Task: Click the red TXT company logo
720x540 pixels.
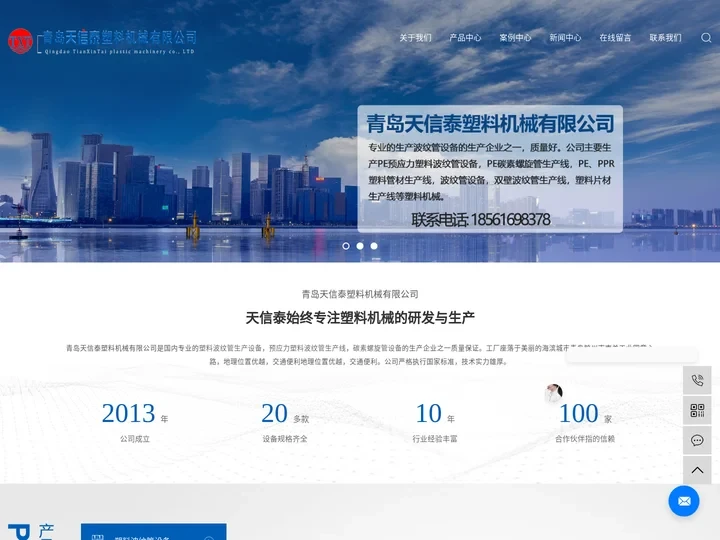Action: pyautogui.click(x=20, y=41)
